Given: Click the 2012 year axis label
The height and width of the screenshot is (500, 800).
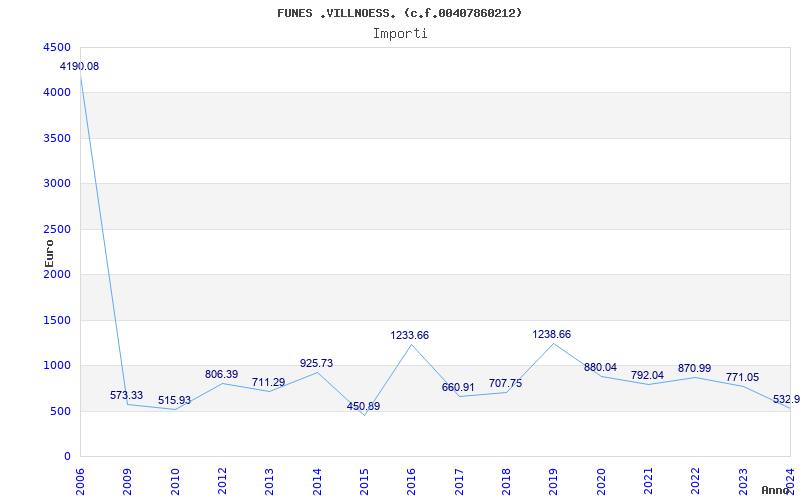Looking at the screenshot, I should (x=222, y=480).
